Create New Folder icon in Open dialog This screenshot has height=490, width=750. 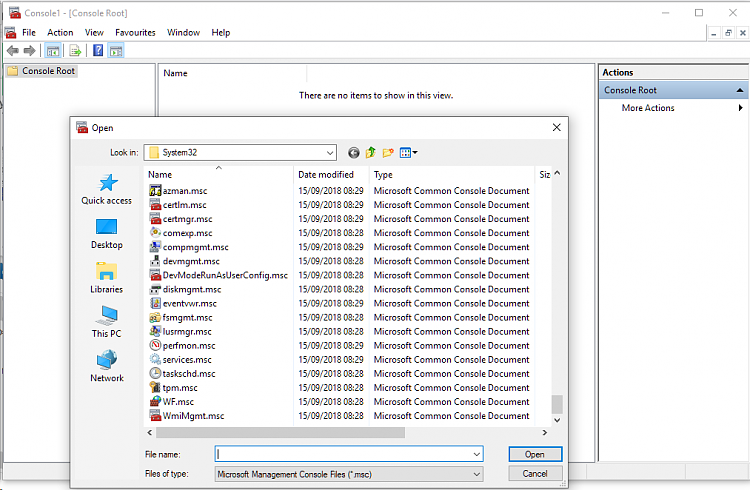point(387,153)
